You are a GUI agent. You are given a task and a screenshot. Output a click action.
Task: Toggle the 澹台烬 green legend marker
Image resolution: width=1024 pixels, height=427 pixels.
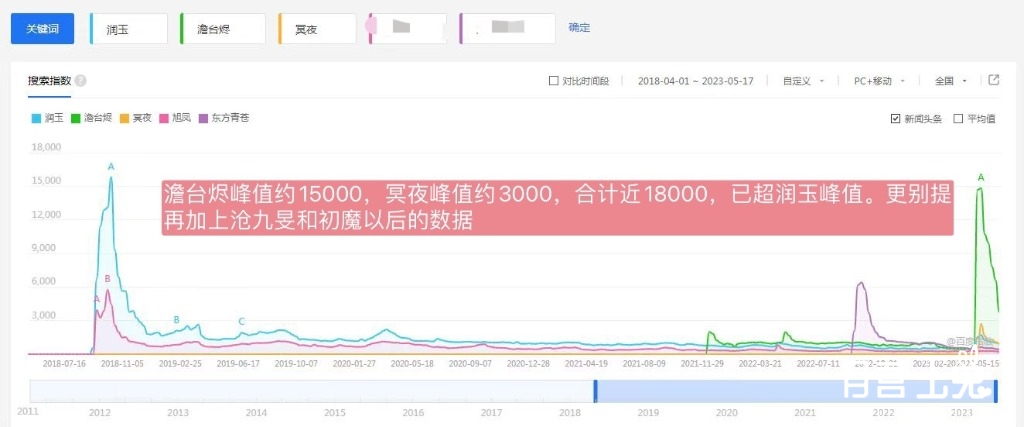click(76, 118)
